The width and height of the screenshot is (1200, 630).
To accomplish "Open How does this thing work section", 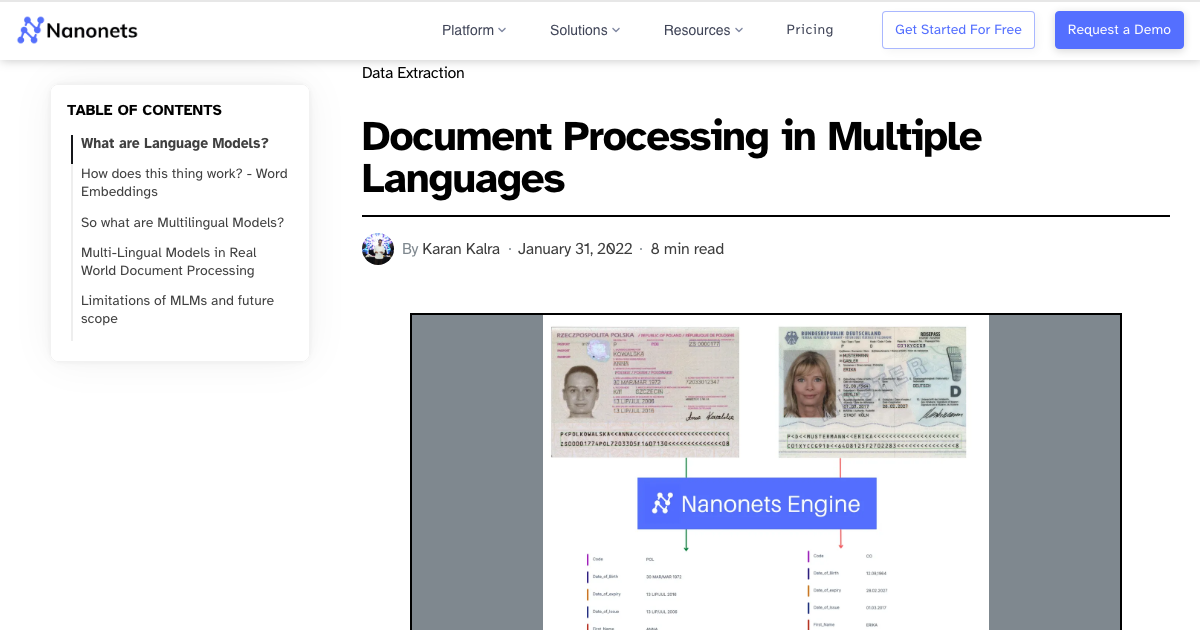I will (x=184, y=182).
